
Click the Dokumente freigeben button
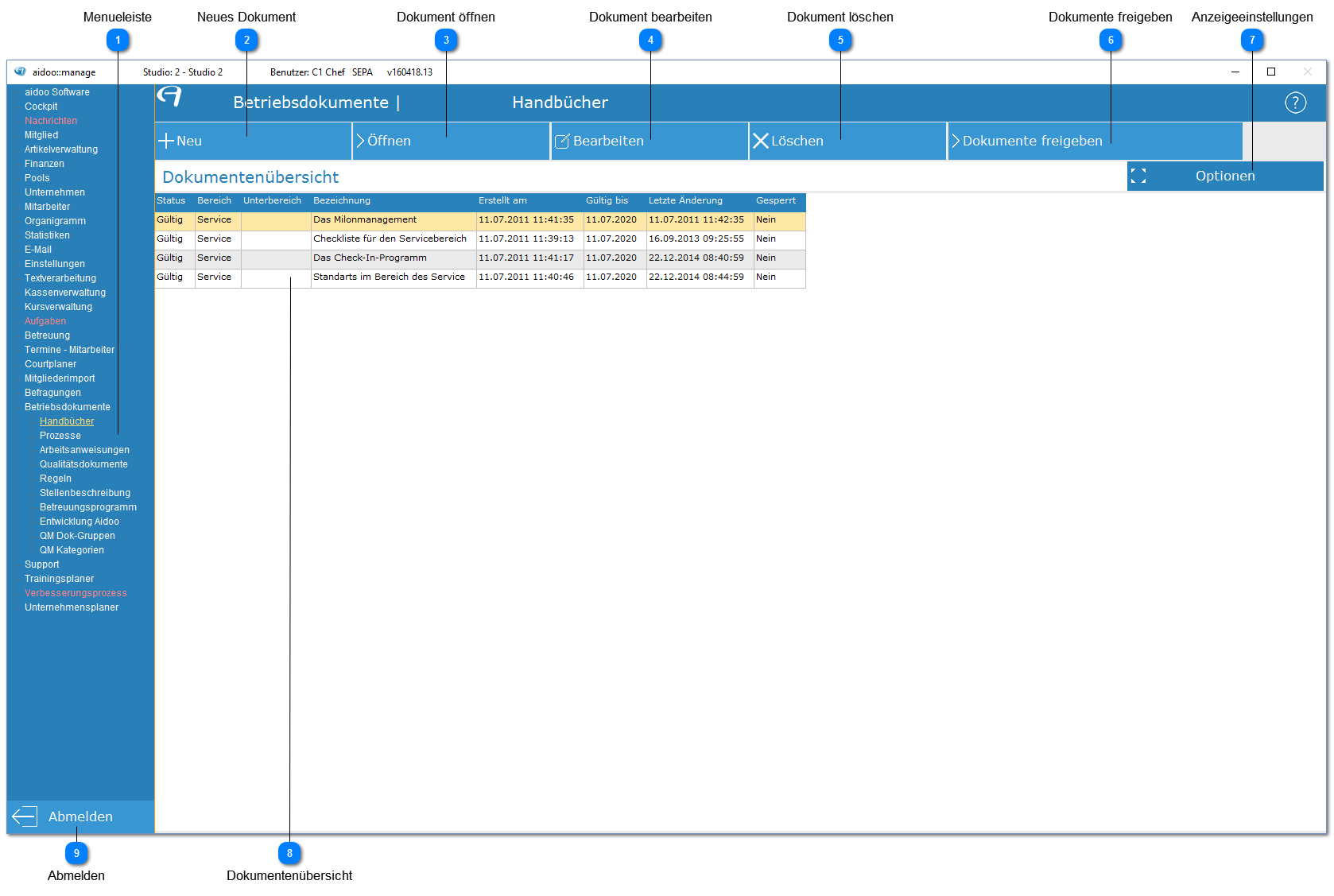(1095, 141)
